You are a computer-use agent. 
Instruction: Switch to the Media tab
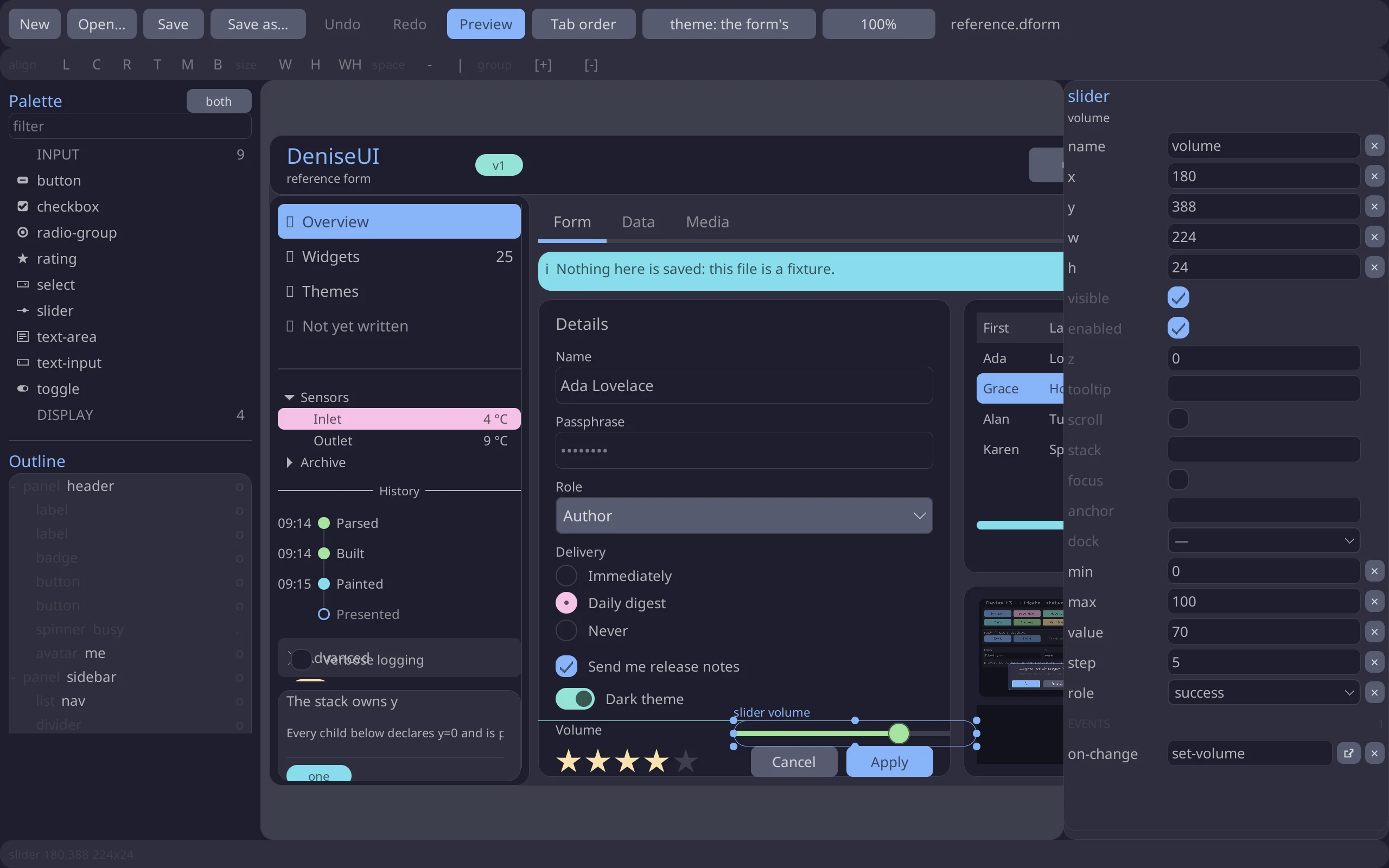point(707,221)
